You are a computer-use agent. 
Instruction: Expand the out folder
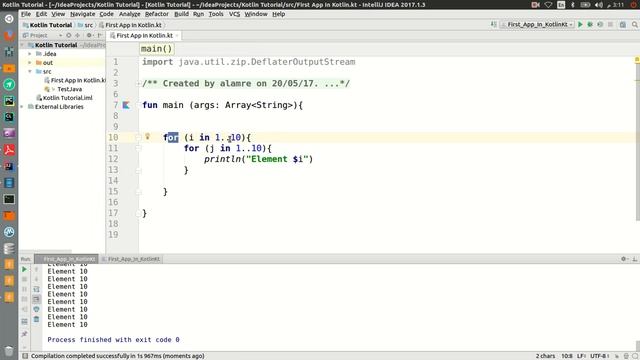[x=30, y=63]
